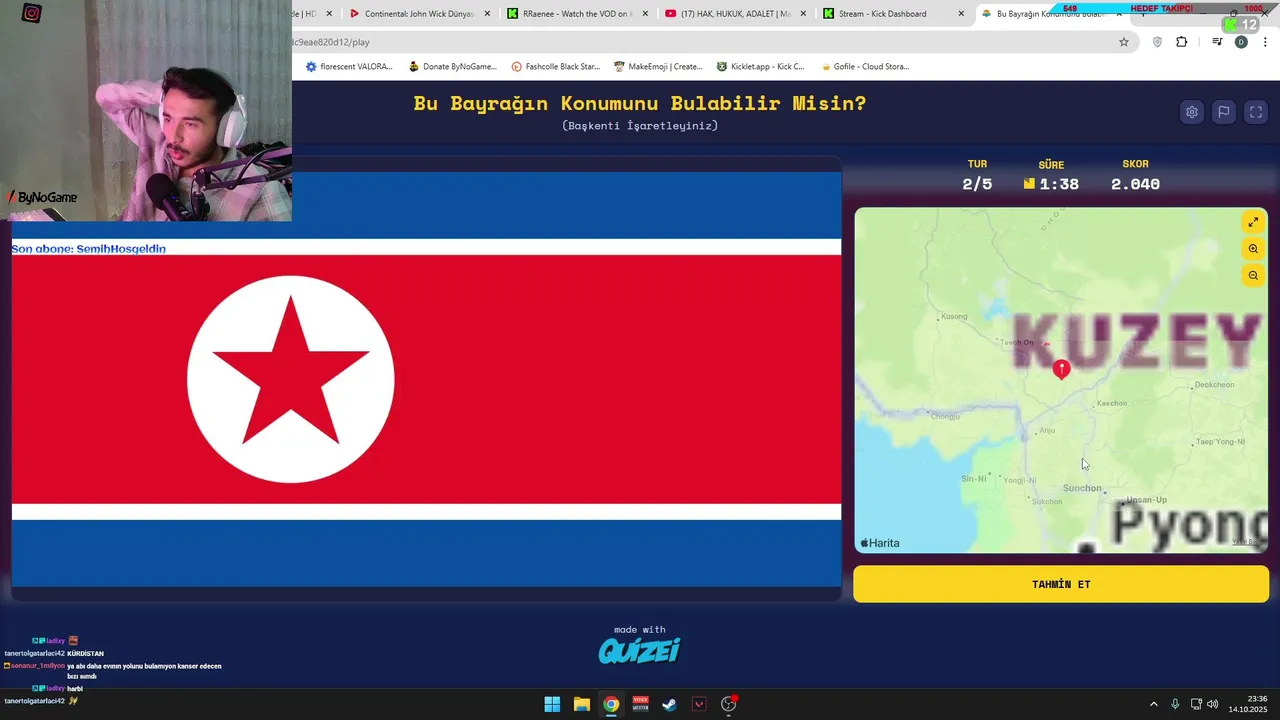Click Deokcheon label on the map
Viewport: 1280px width, 720px height.
pos(1214,384)
